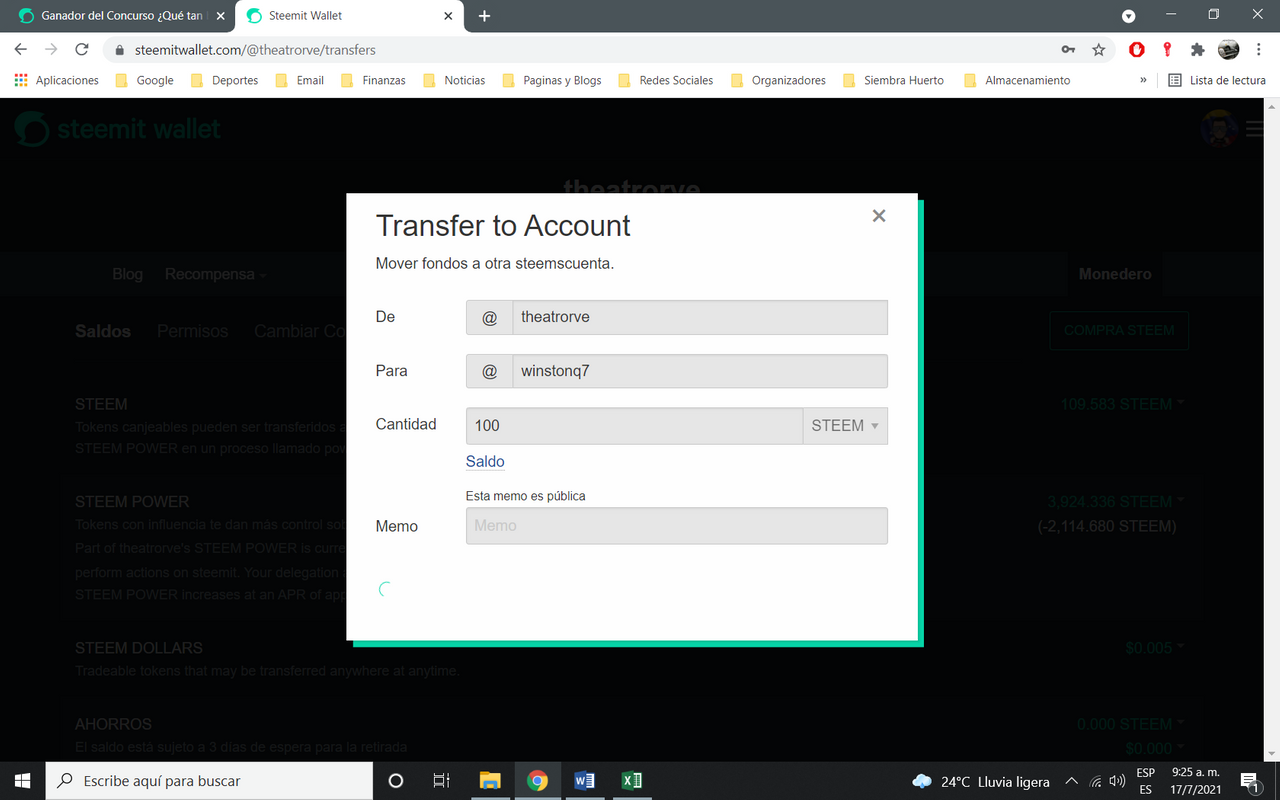Open the saved password key icon
The image size is (1280, 800).
pos(1069,49)
